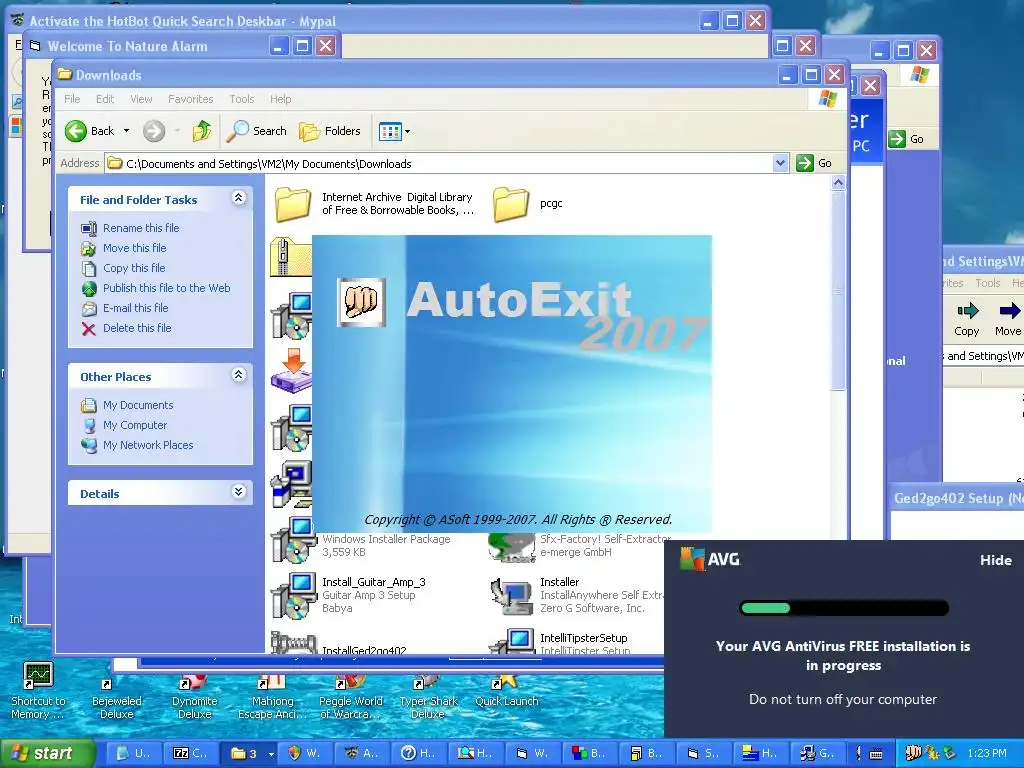
Task: Click the Back arrow icon in Downloads toolbar
Action: 76,131
